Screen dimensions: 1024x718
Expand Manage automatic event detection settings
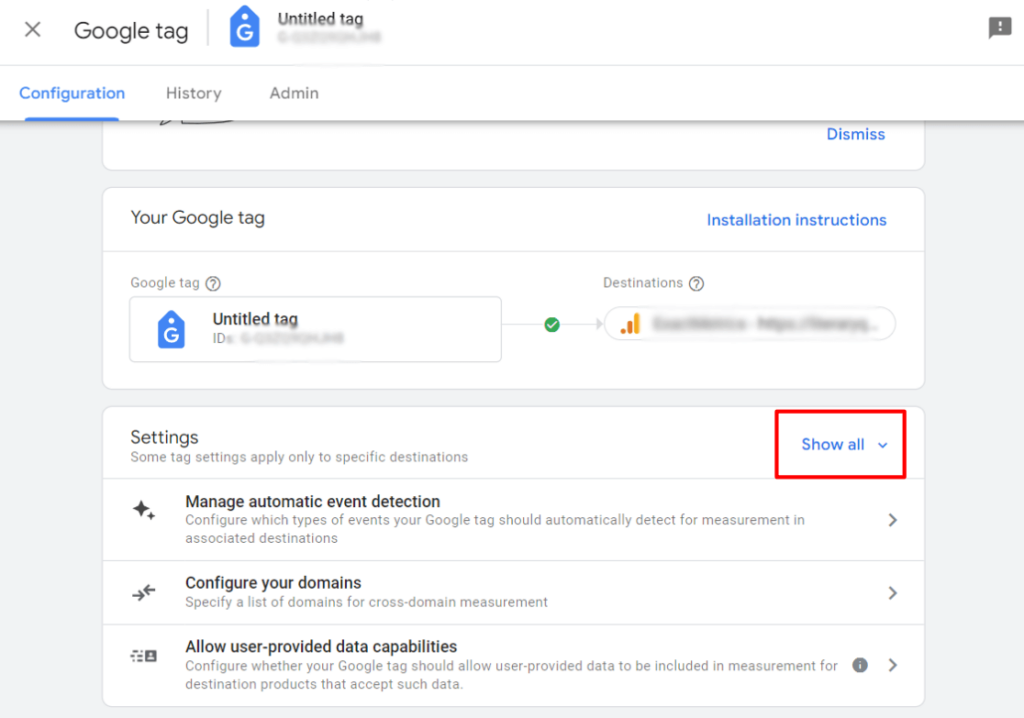coord(892,519)
